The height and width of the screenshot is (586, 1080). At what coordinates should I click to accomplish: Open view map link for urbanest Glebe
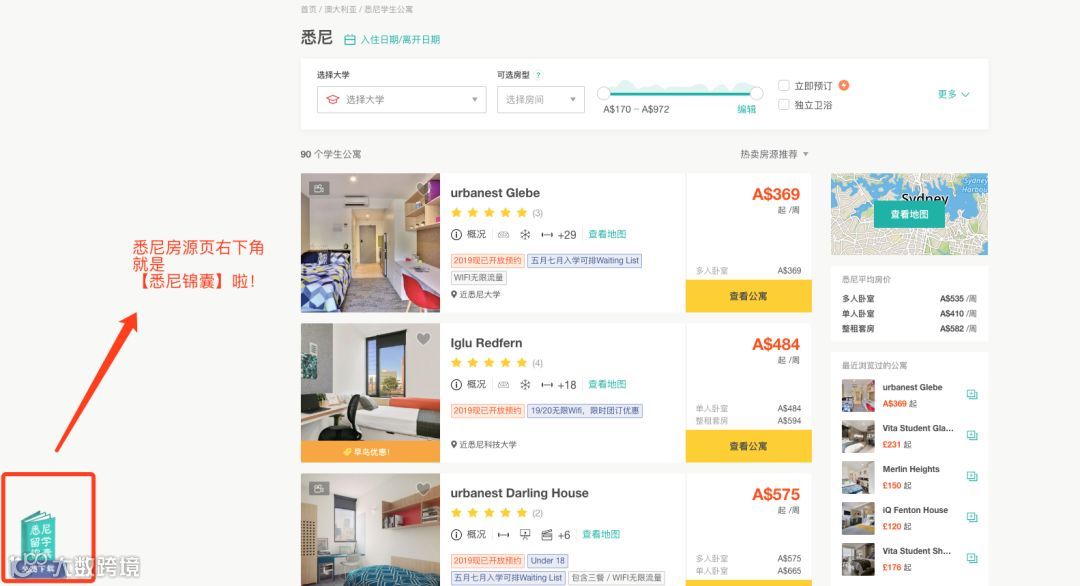tap(607, 234)
